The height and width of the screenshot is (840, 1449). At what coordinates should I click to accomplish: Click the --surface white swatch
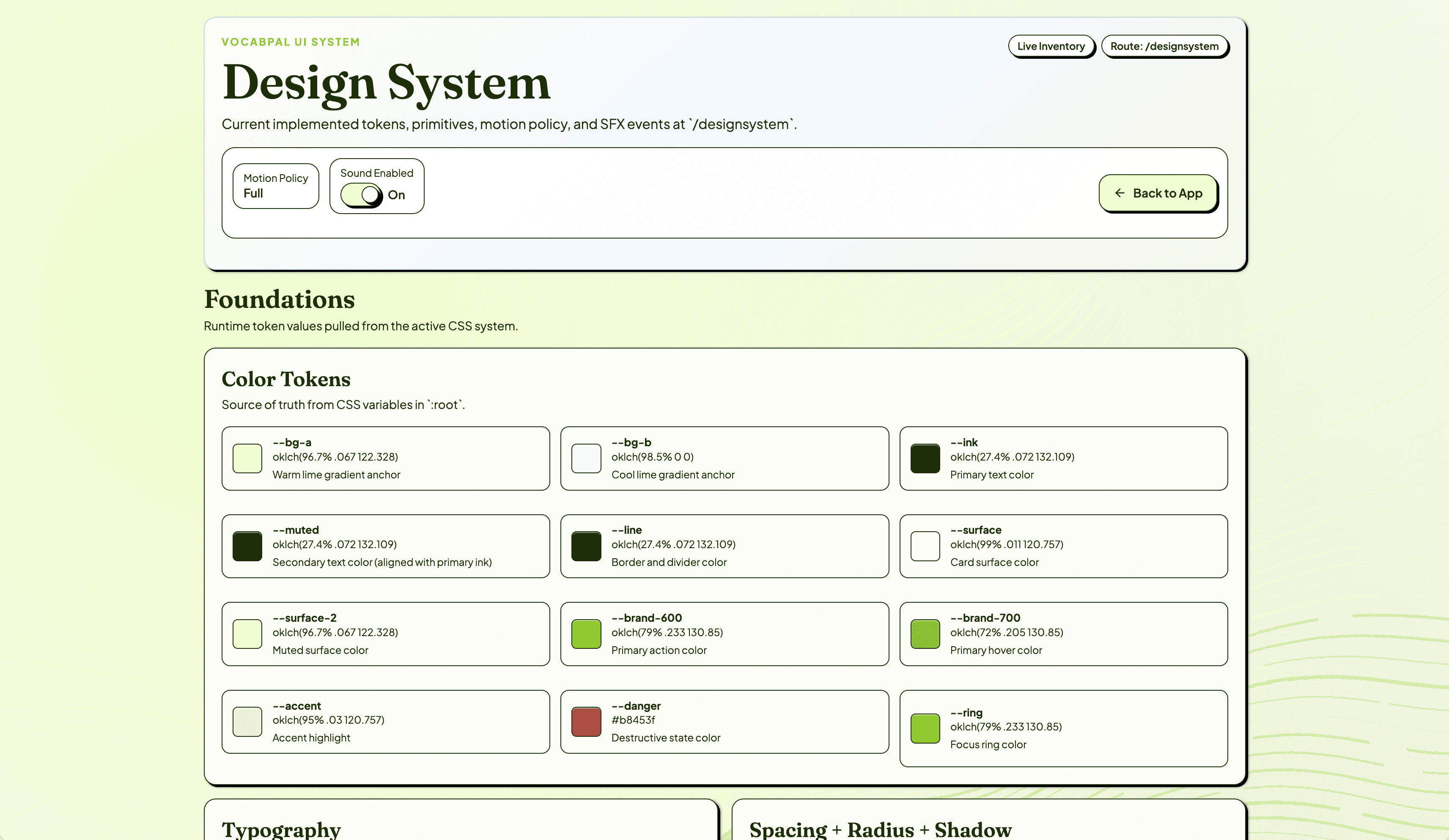(x=925, y=546)
